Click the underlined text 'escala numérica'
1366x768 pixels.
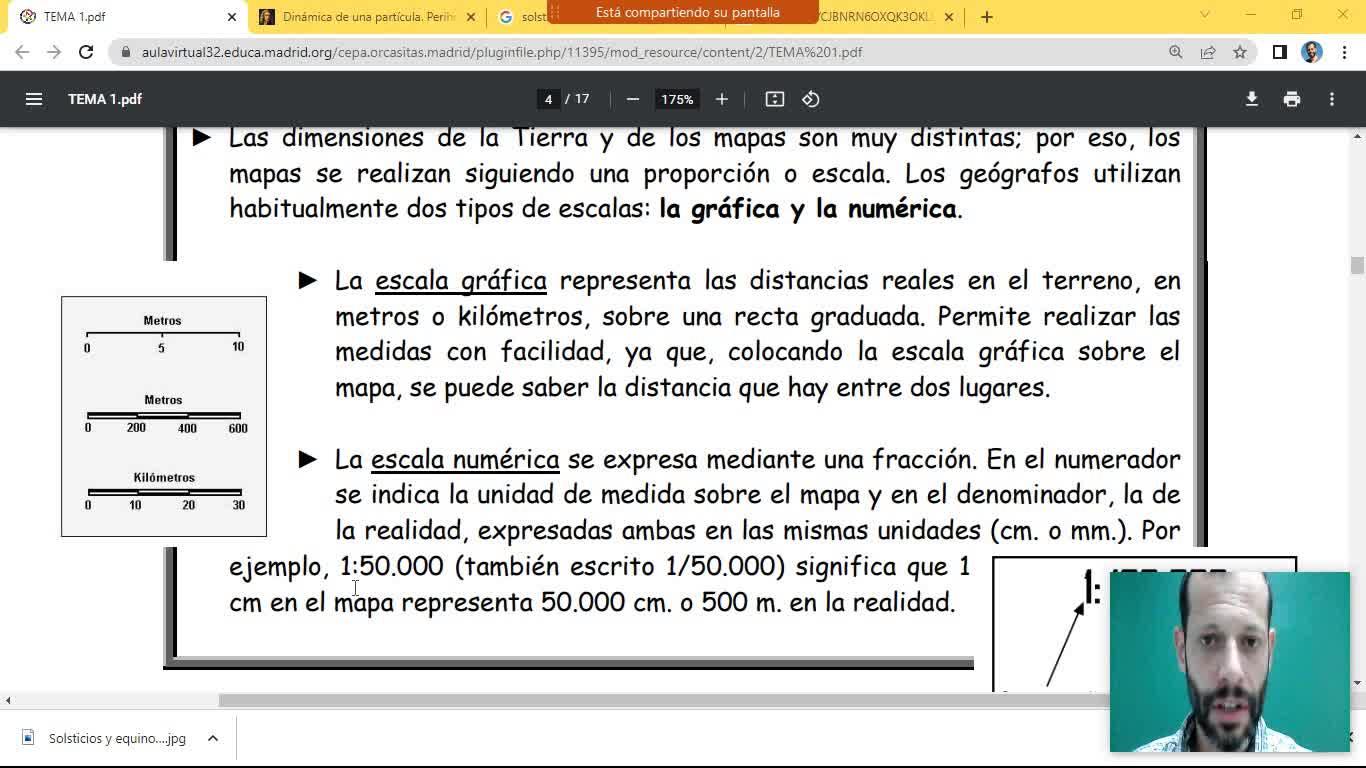pos(465,459)
